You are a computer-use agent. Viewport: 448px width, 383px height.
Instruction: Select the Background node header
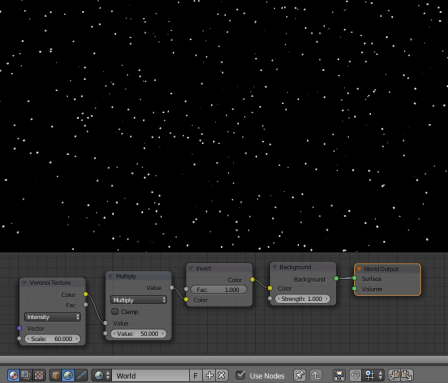[303, 267]
